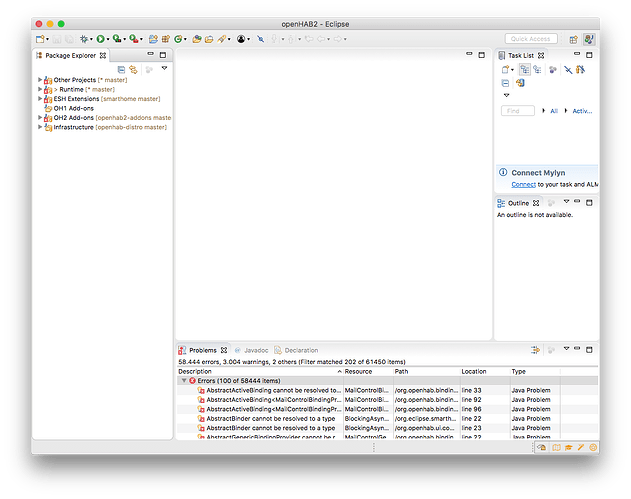The width and height of the screenshot is (631, 499).
Task: Open the Declaration tab
Action: point(301,351)
